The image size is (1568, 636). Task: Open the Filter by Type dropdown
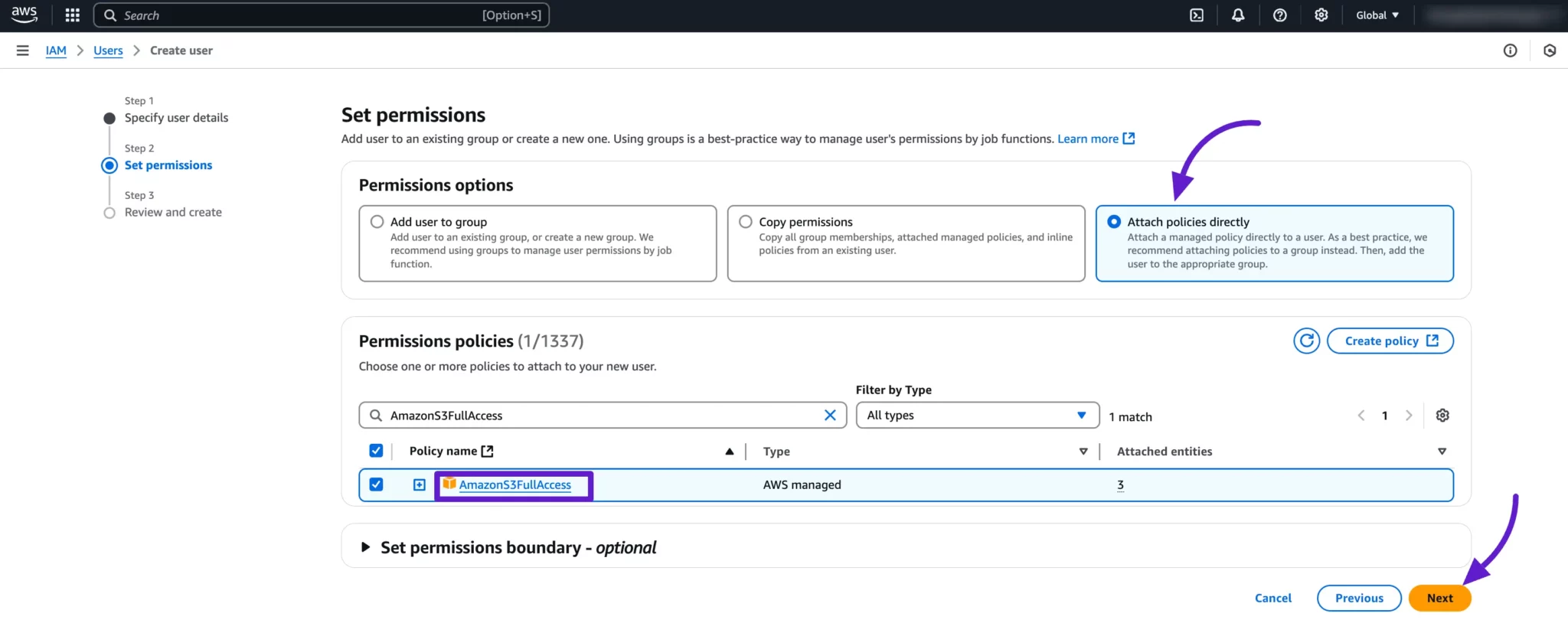(977, 416)
